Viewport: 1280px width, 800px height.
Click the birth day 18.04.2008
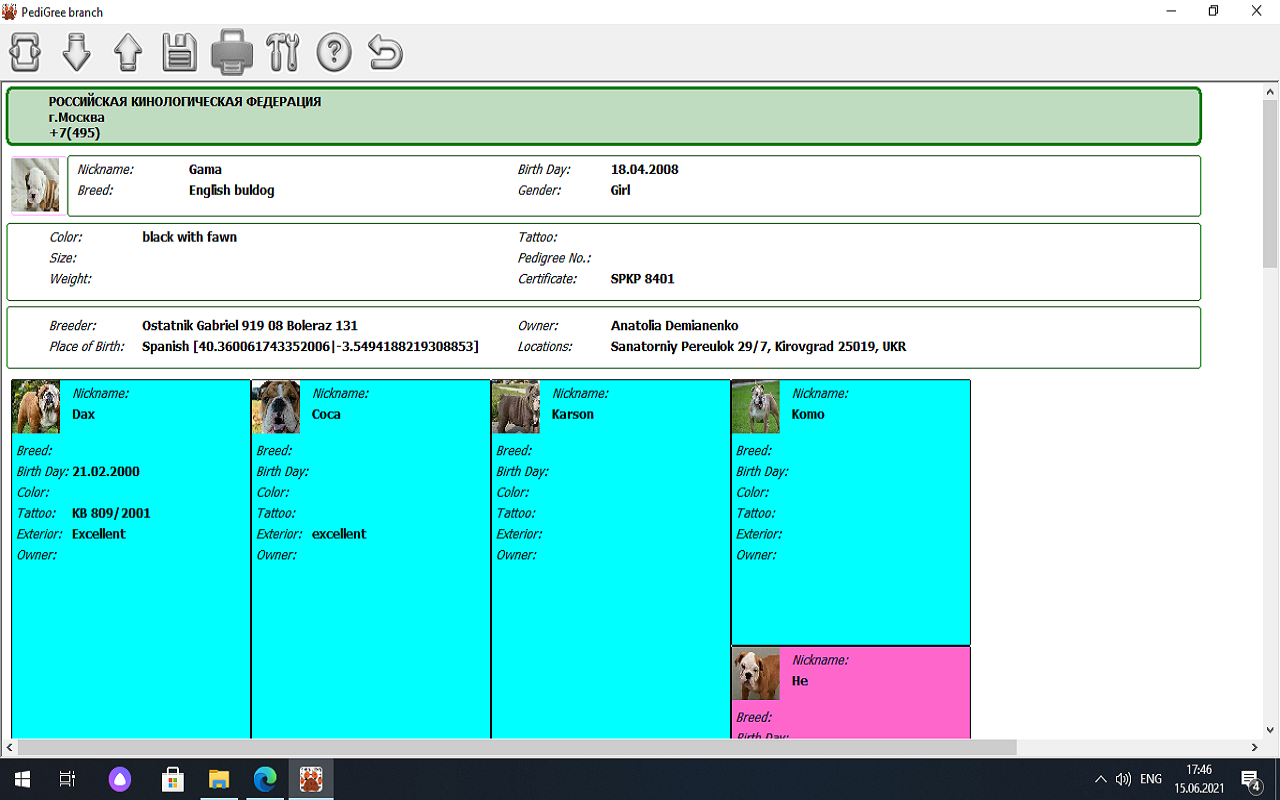644,170
